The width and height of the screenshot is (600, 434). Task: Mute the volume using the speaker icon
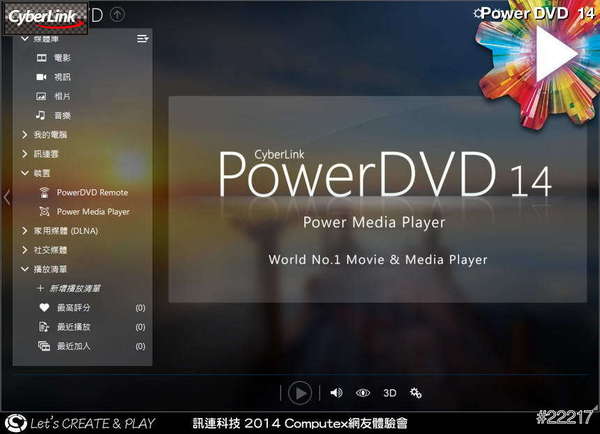pos(336,393)
